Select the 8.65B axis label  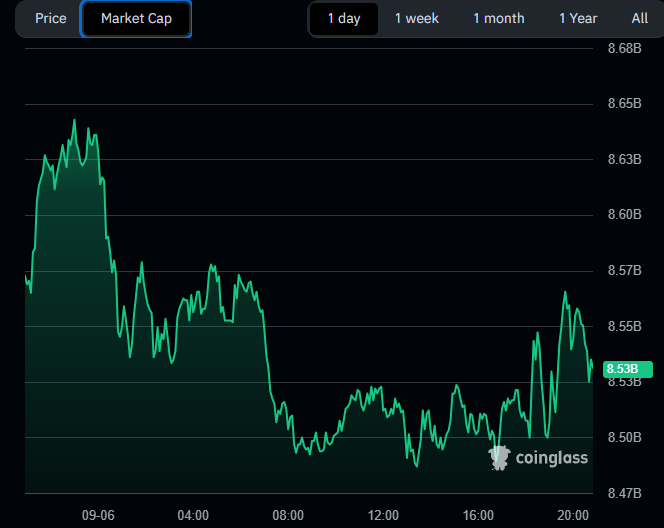pos(623,103)
